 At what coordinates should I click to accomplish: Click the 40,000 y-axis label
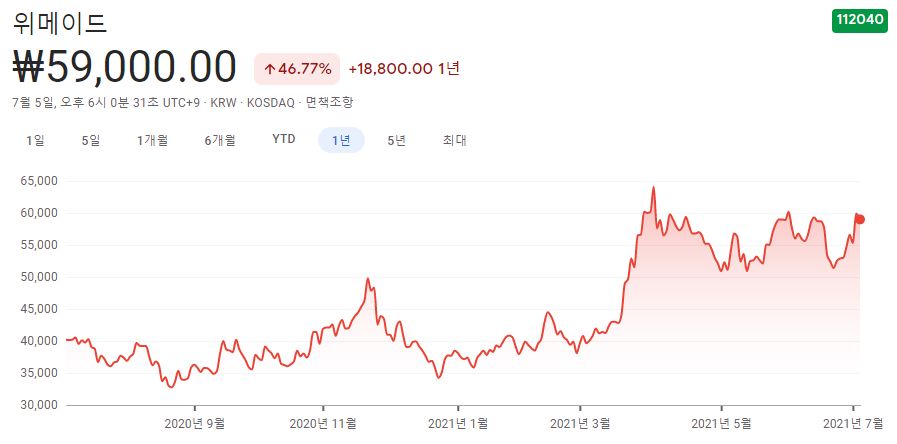pyautogui.click(x=39, y=341)
